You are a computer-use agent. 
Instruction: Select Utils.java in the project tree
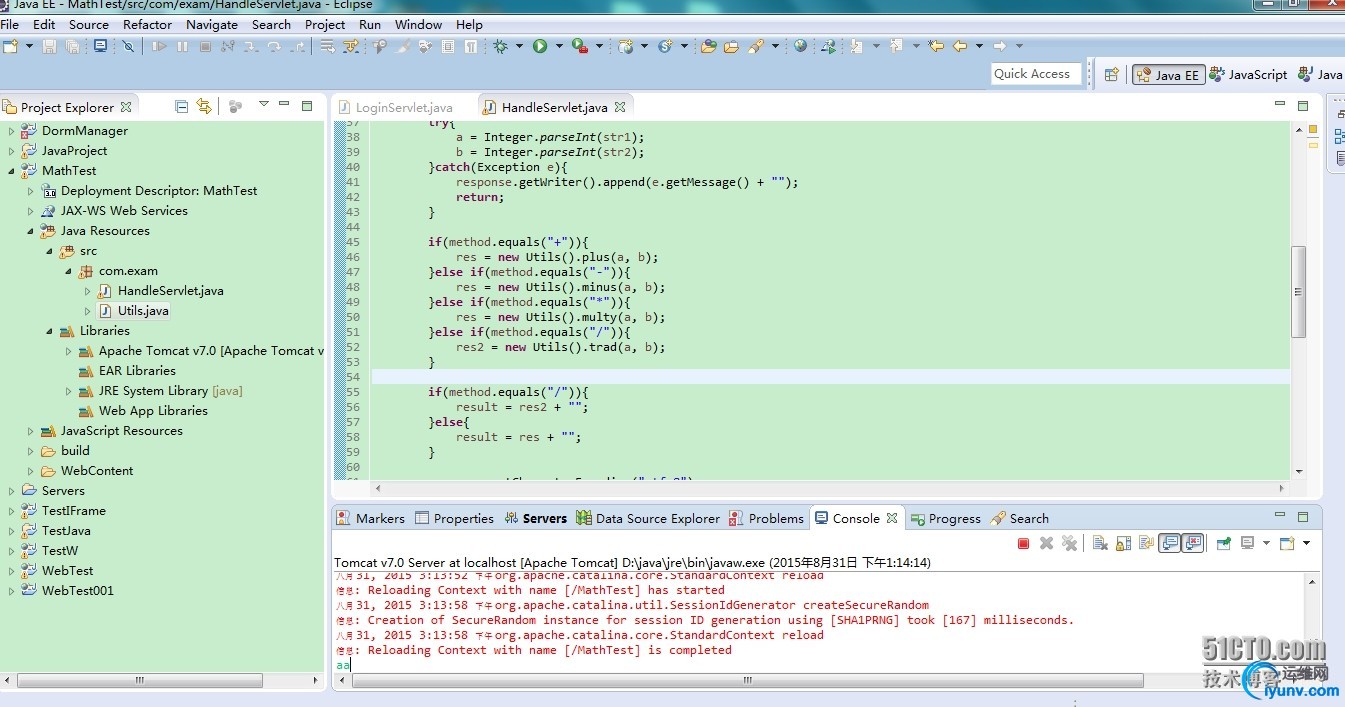(142, 311)
